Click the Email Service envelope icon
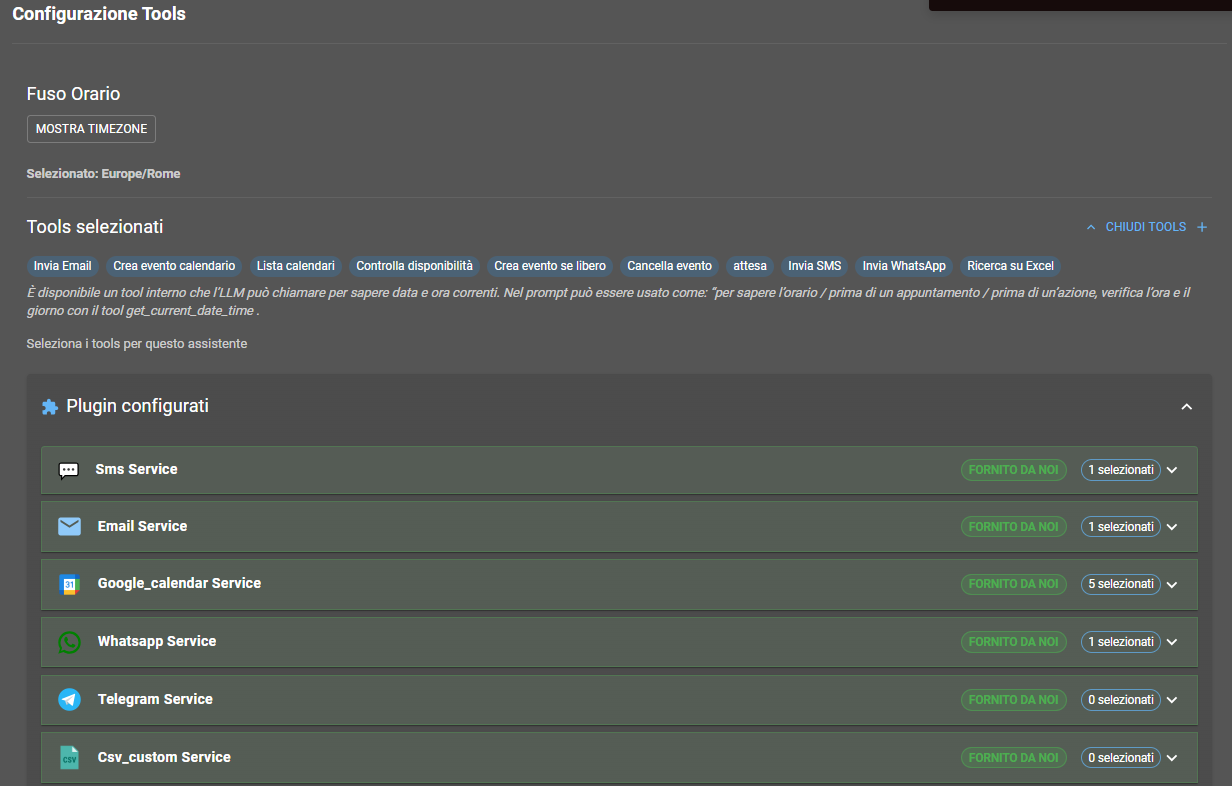The width and height of the screenshot is (1232, 786). (x=68, y=526)
